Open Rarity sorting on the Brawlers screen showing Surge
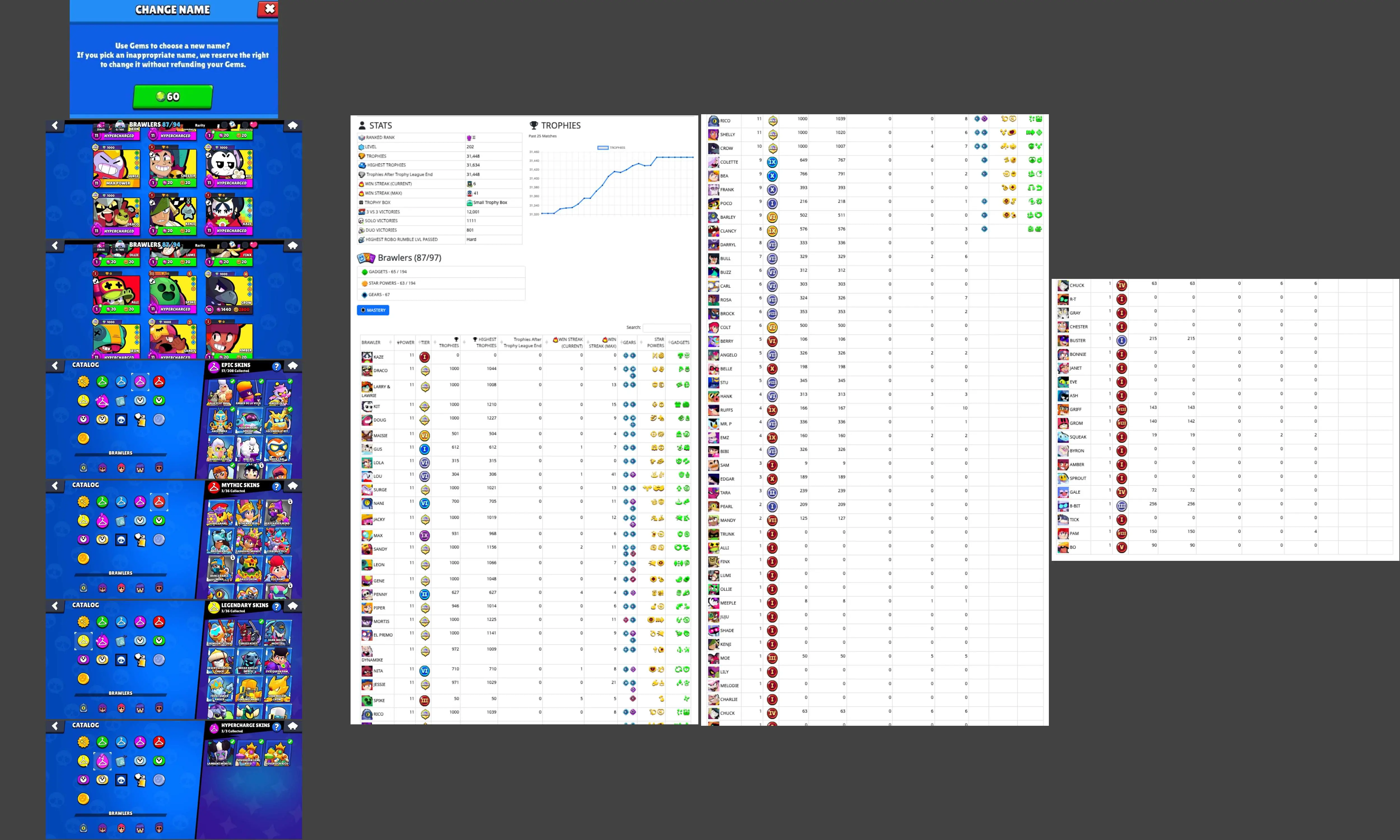Screen dimensions: 1400x840 (x=200, y=126)
